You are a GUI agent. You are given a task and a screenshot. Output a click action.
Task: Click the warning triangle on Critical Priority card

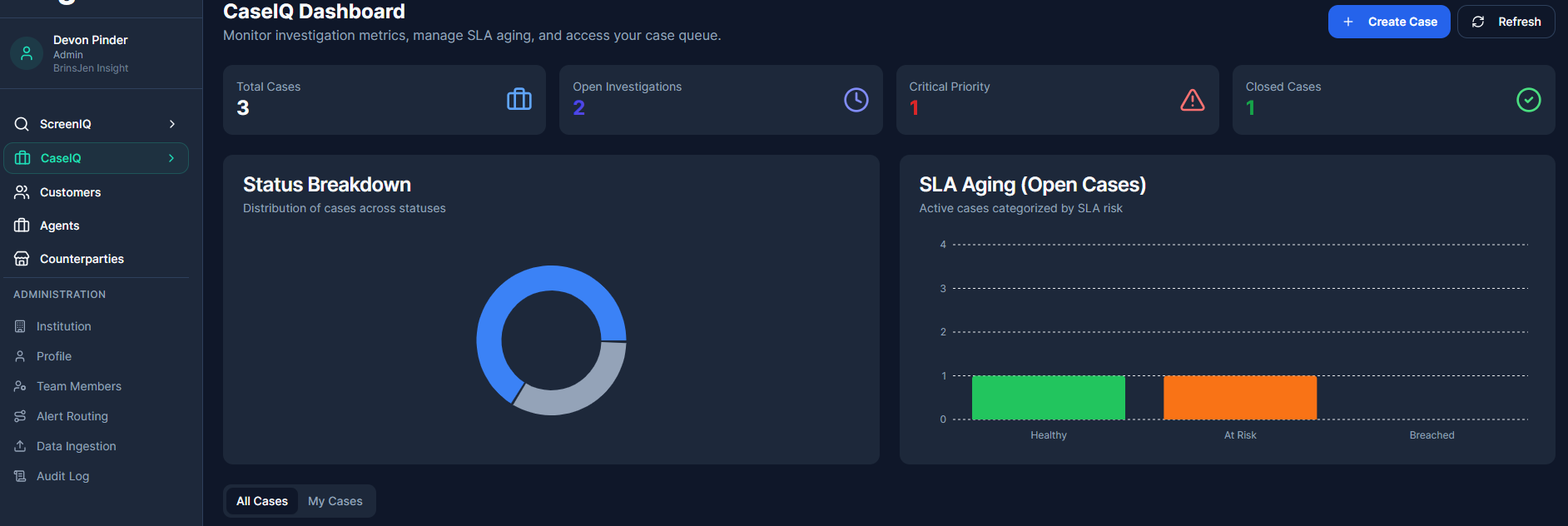tap(1193, 100)
